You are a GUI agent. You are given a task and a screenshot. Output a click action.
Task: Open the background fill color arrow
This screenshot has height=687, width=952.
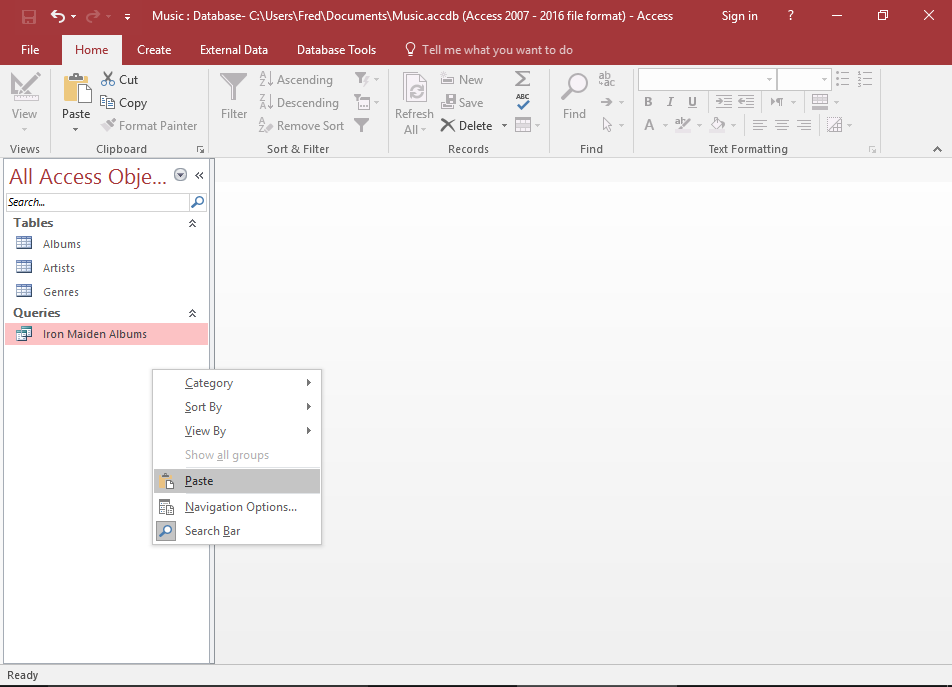point(733,126)
